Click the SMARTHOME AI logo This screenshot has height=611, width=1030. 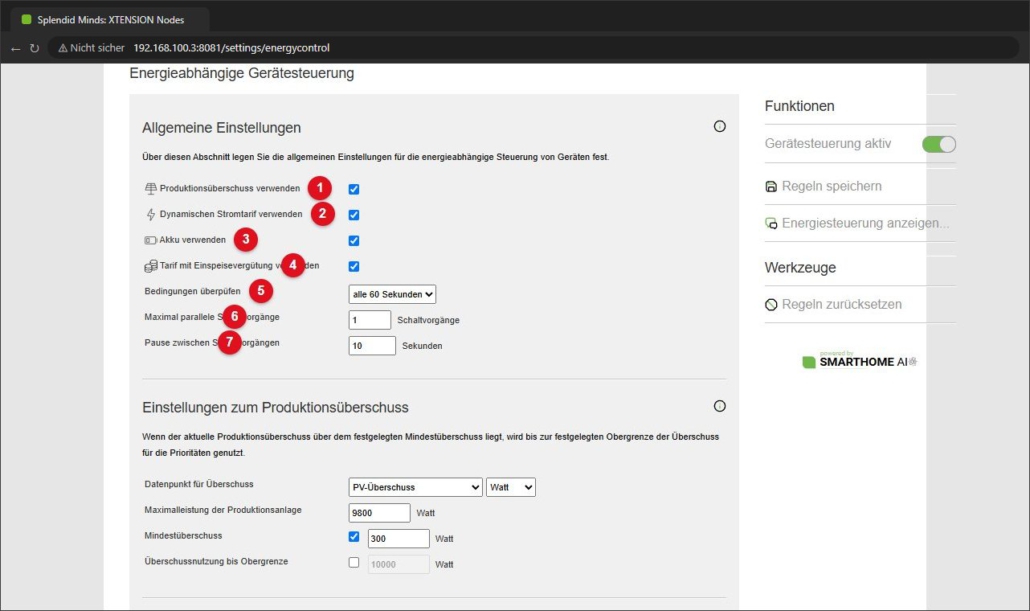pyautogui.click(x=859, y=361)
